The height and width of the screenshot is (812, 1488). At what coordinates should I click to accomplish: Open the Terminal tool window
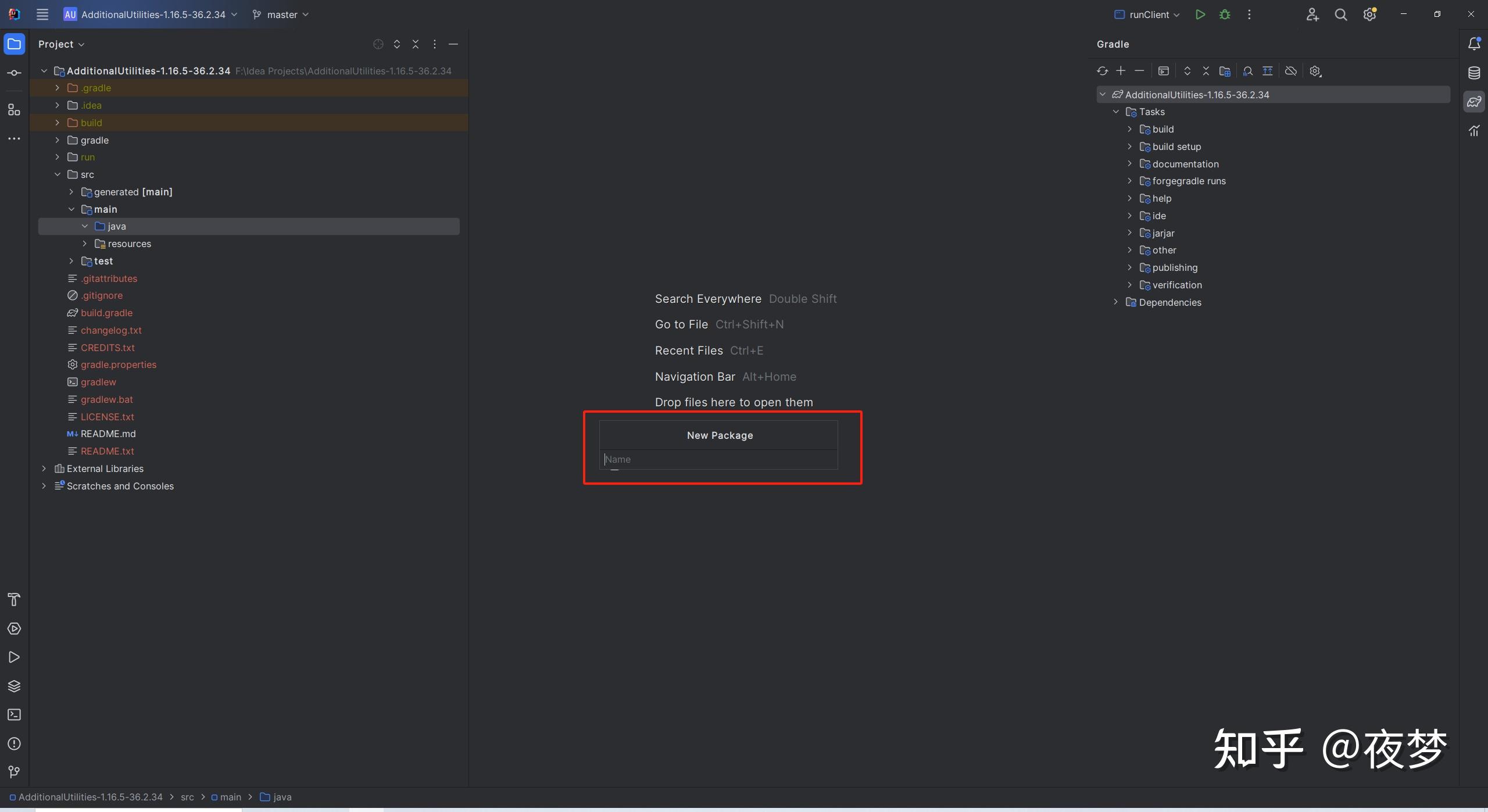click(14, 714)
